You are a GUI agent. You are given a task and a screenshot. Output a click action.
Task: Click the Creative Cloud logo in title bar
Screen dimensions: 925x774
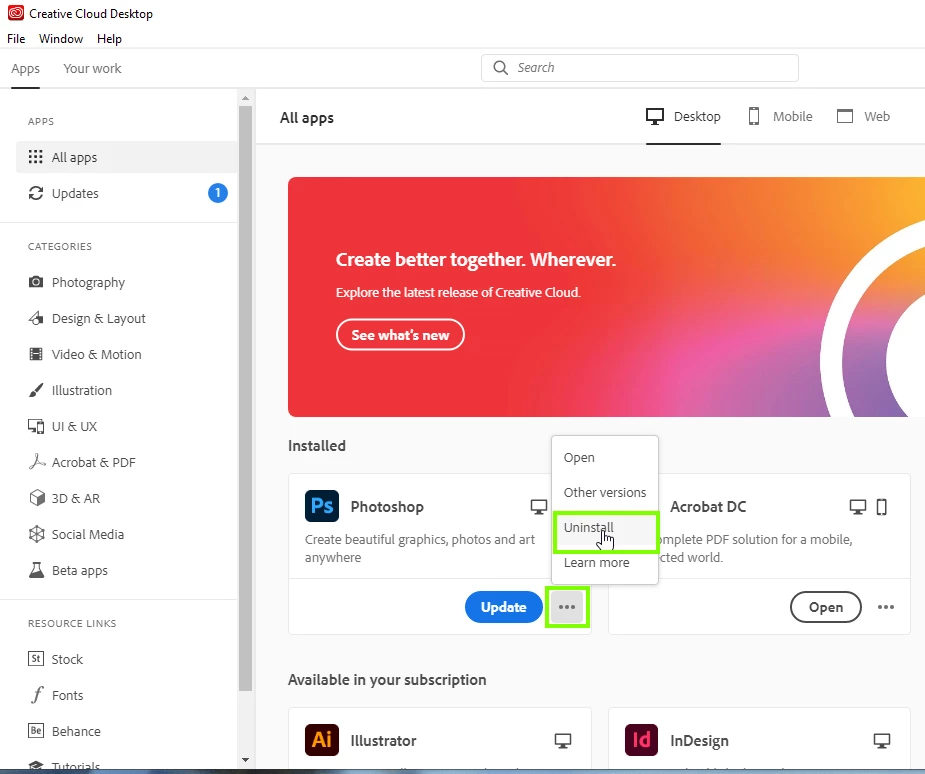(x=16, y=13)
